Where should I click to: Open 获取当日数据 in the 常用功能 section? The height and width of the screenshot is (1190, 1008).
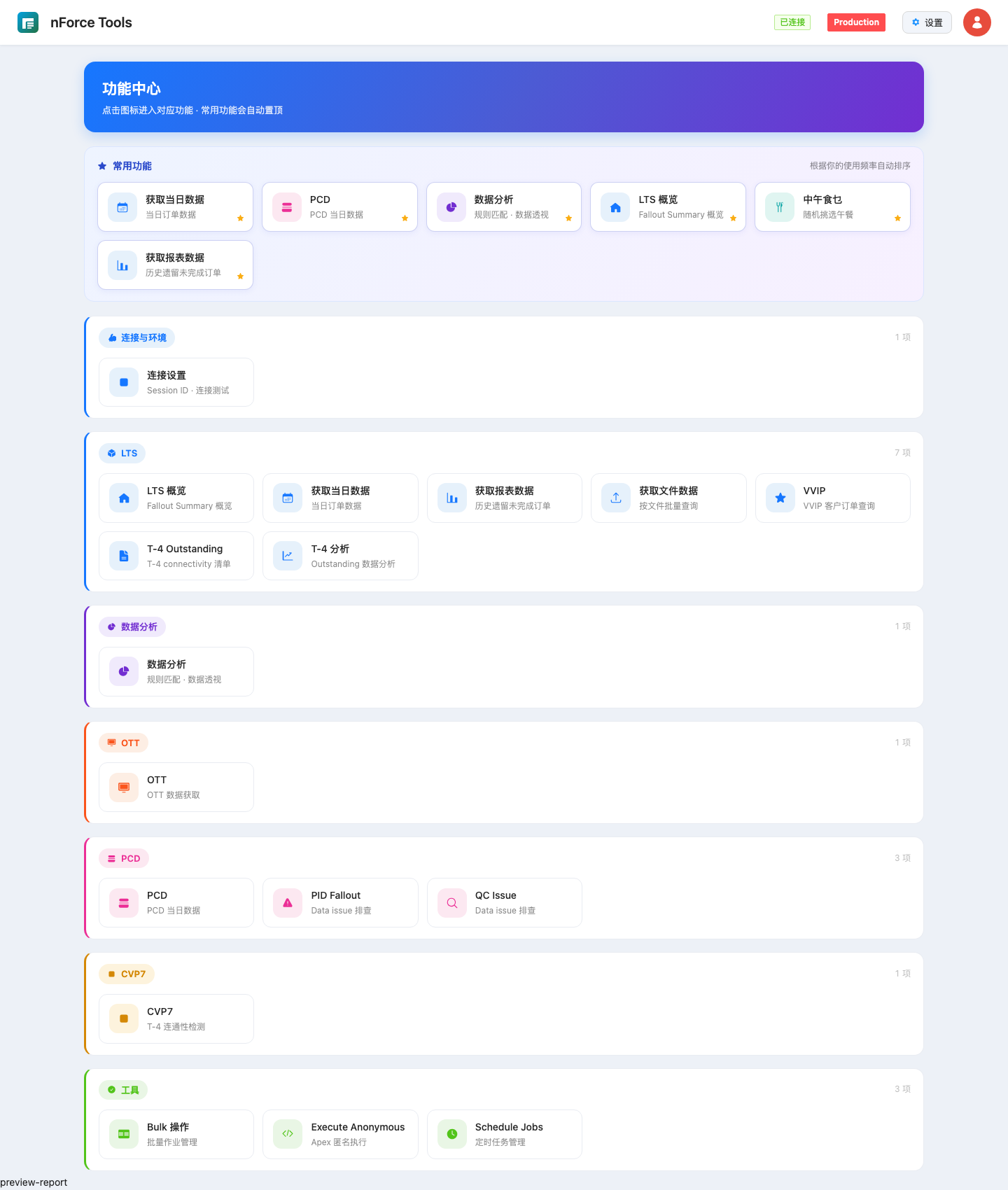click(175, 206)
